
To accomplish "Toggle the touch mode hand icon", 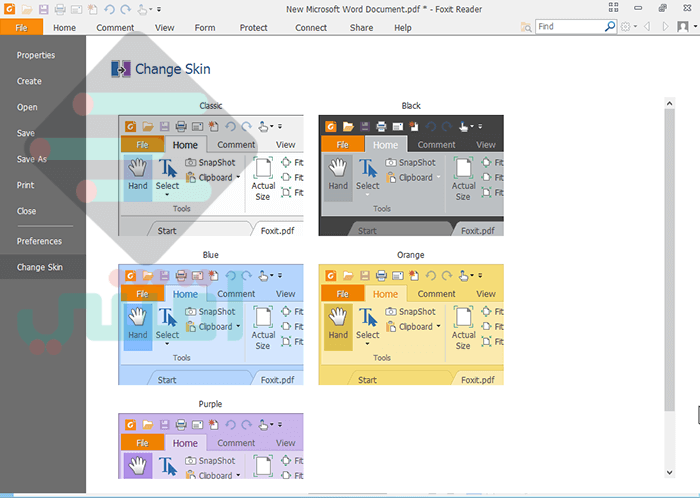I will pyautogui.click(x=142, y=9).
